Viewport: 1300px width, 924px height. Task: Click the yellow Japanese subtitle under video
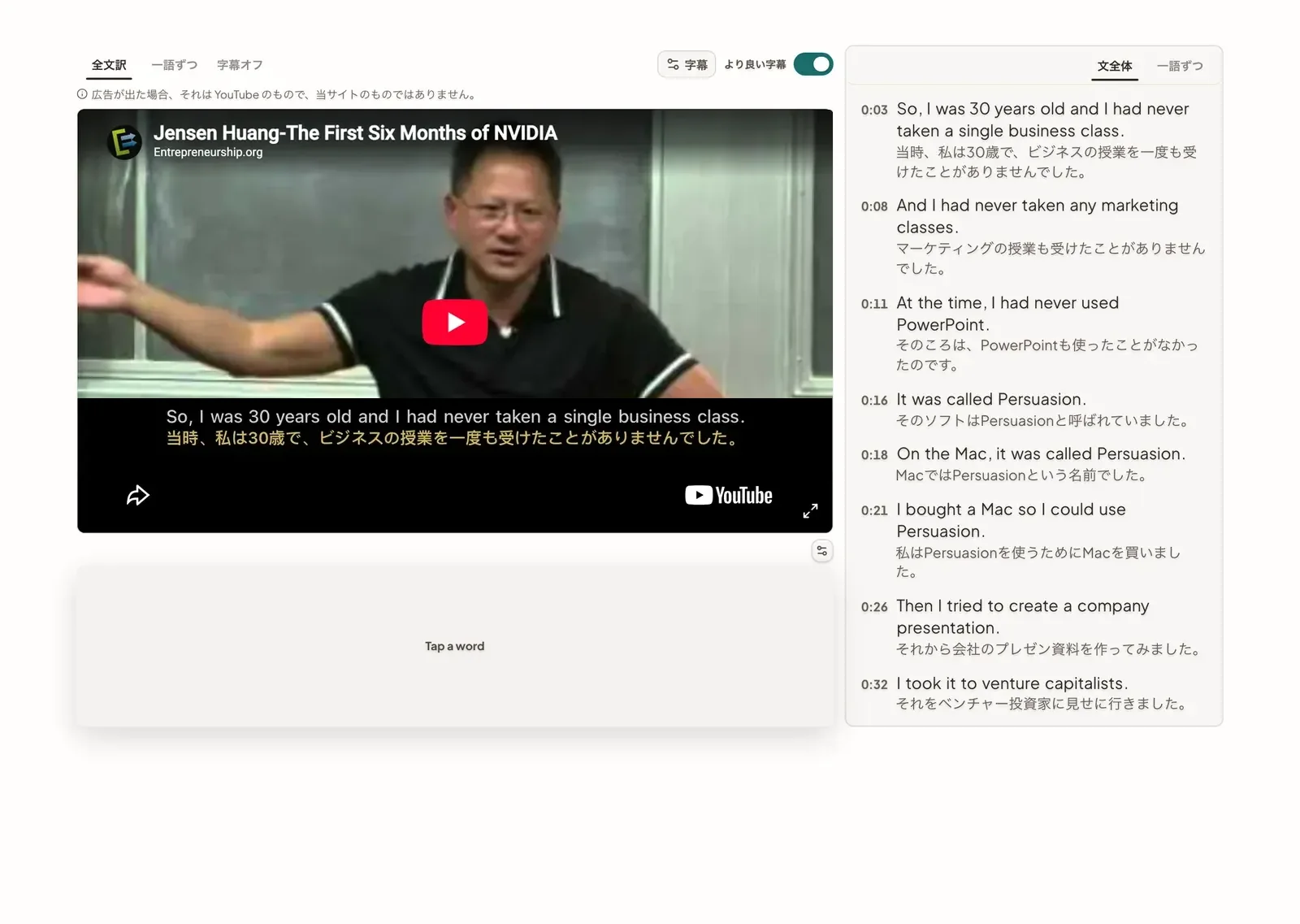tap(453, 438)
